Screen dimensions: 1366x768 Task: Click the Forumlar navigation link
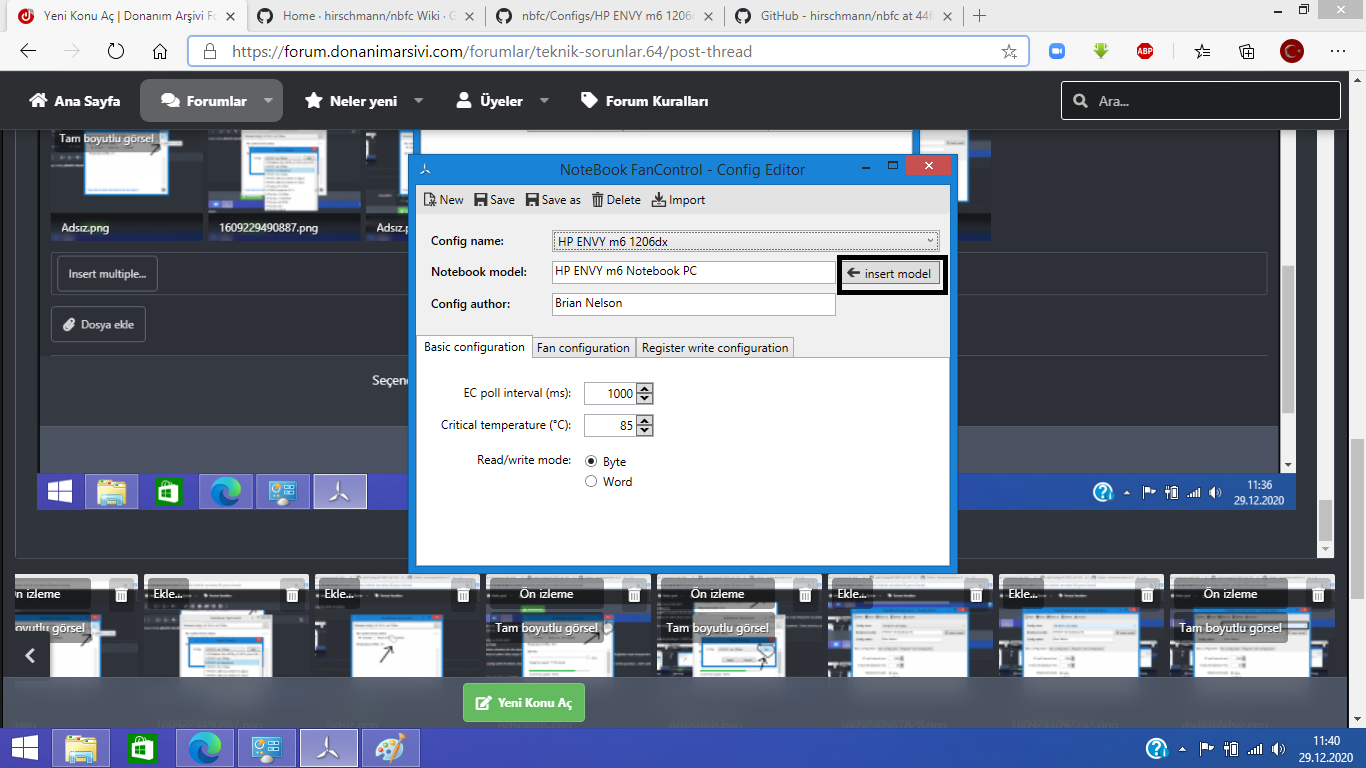(x=204, y=101)
